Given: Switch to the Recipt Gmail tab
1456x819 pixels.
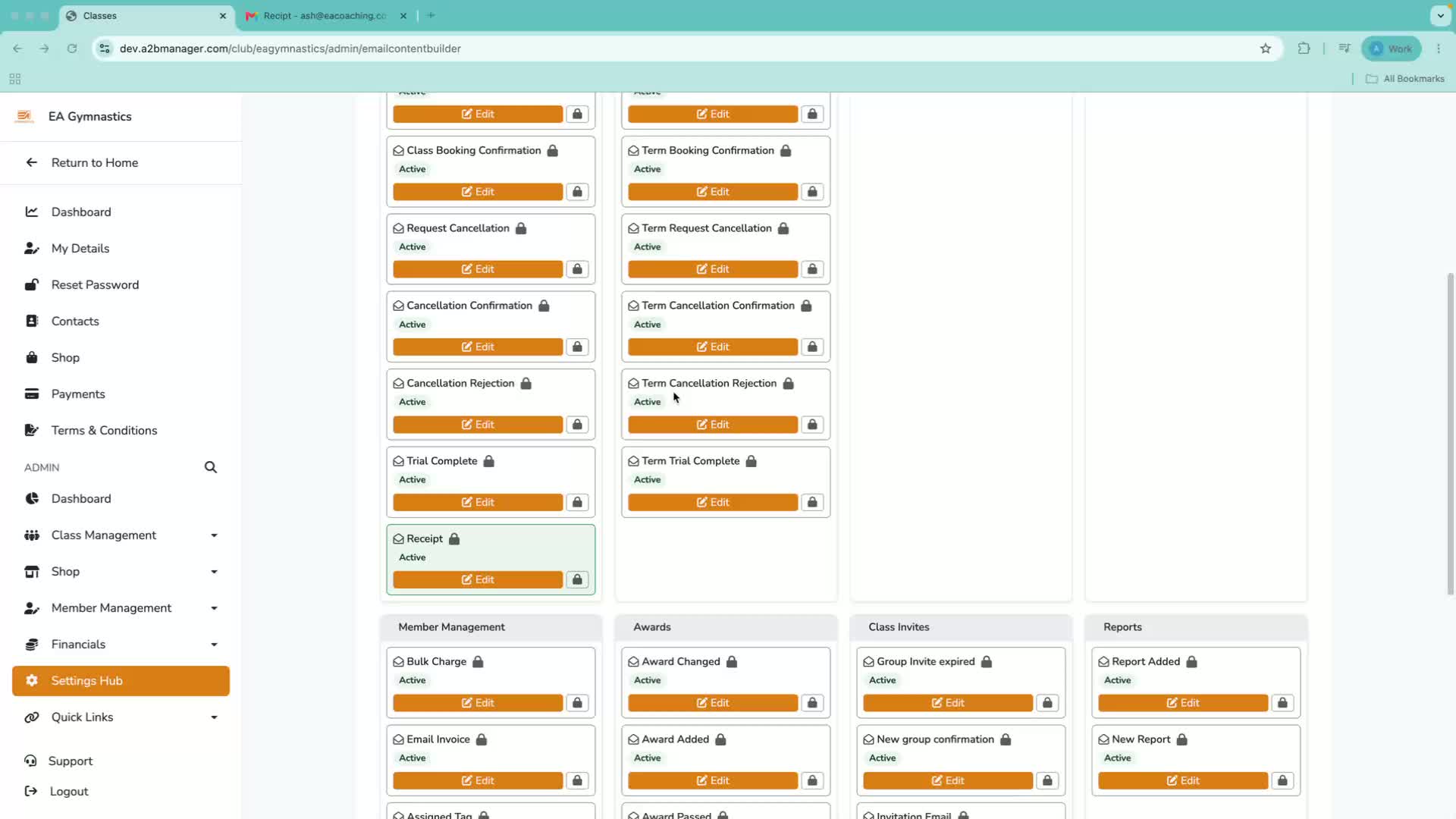Looking at the screenshot, I should (326, 15).
